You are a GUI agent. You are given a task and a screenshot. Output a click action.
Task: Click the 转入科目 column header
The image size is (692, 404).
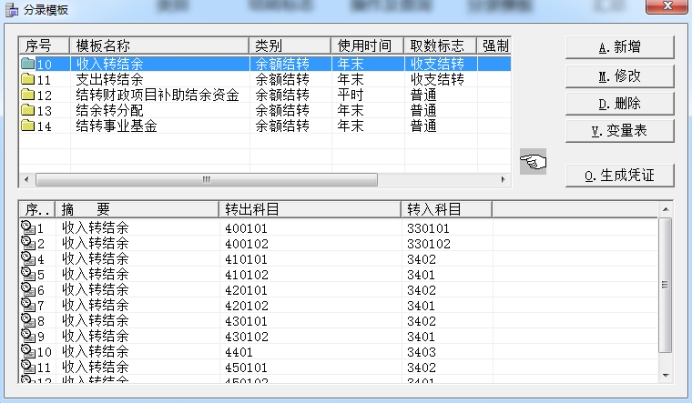coord(446,209)
